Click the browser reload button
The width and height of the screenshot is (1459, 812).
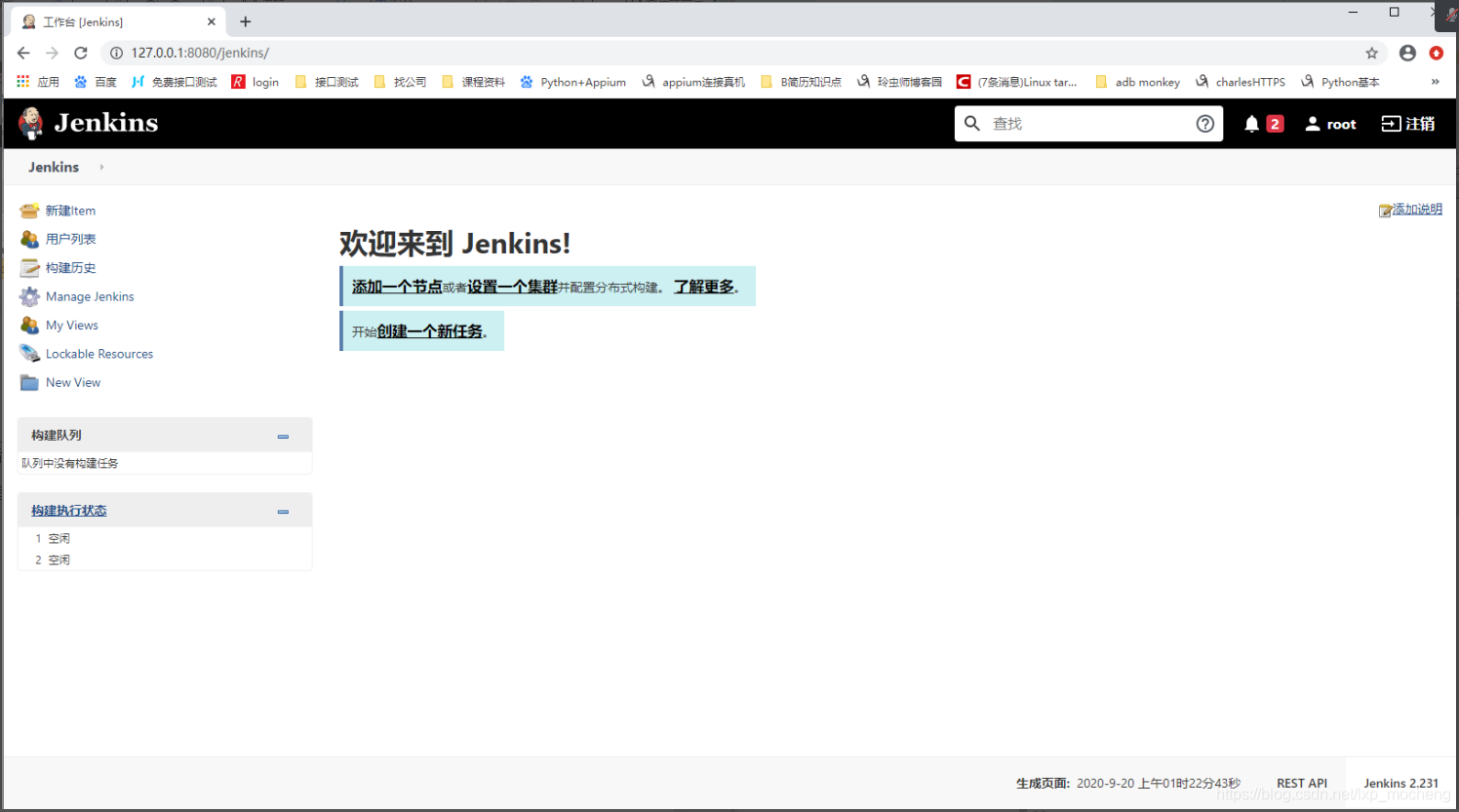pos(81,53)
